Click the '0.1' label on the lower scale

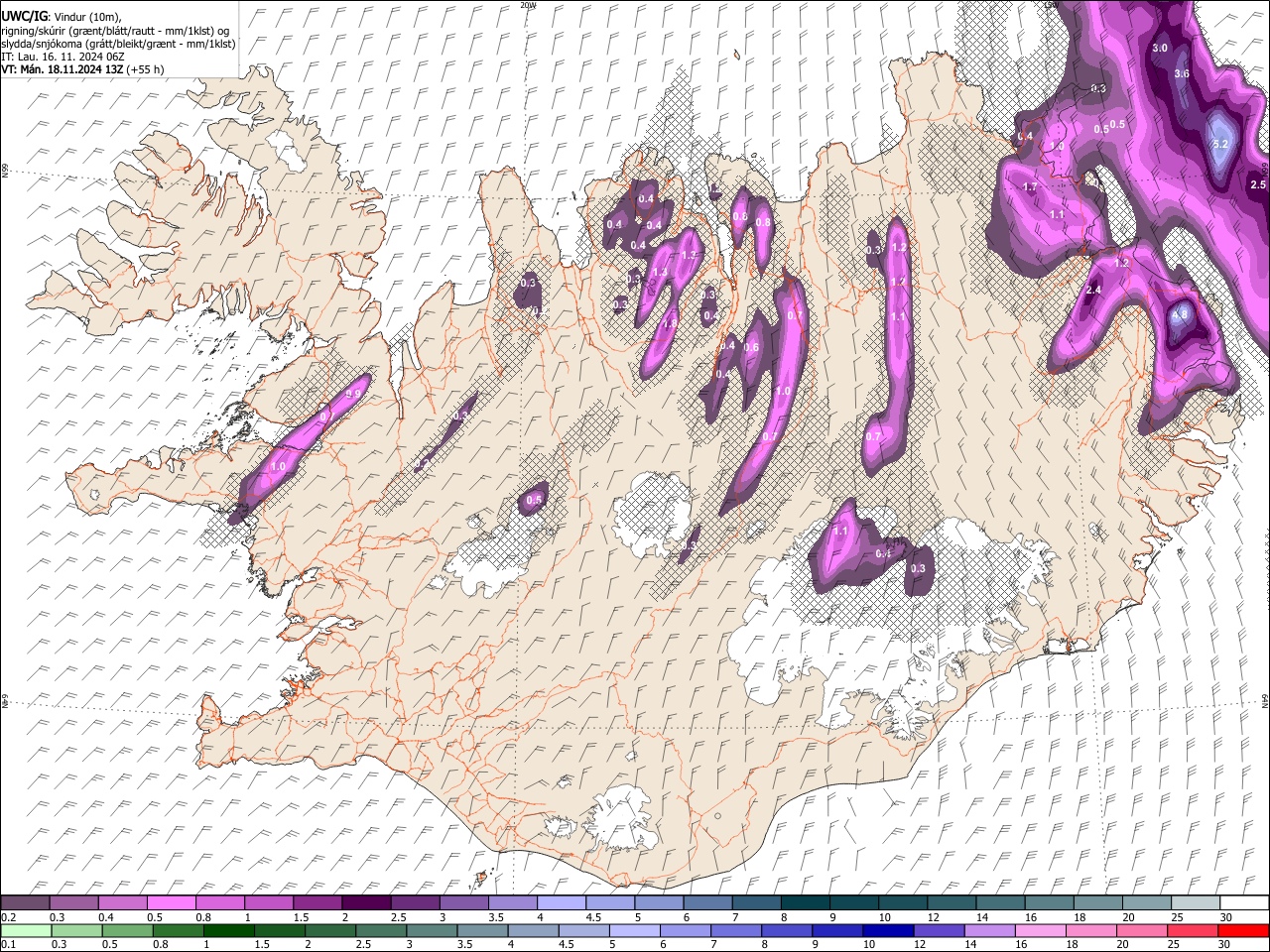pos(9,945)
